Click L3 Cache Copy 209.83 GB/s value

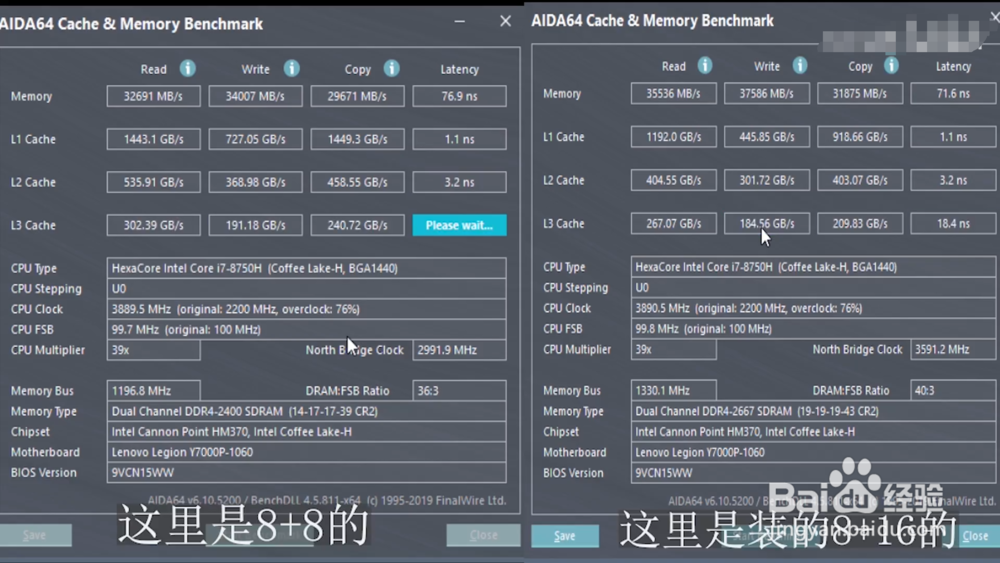(x=860, y=223)
